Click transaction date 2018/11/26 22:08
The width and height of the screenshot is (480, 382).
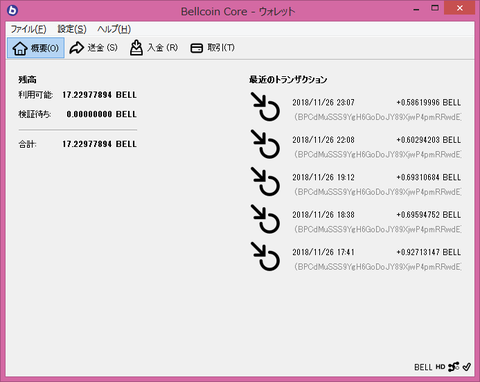pos(323,140)
